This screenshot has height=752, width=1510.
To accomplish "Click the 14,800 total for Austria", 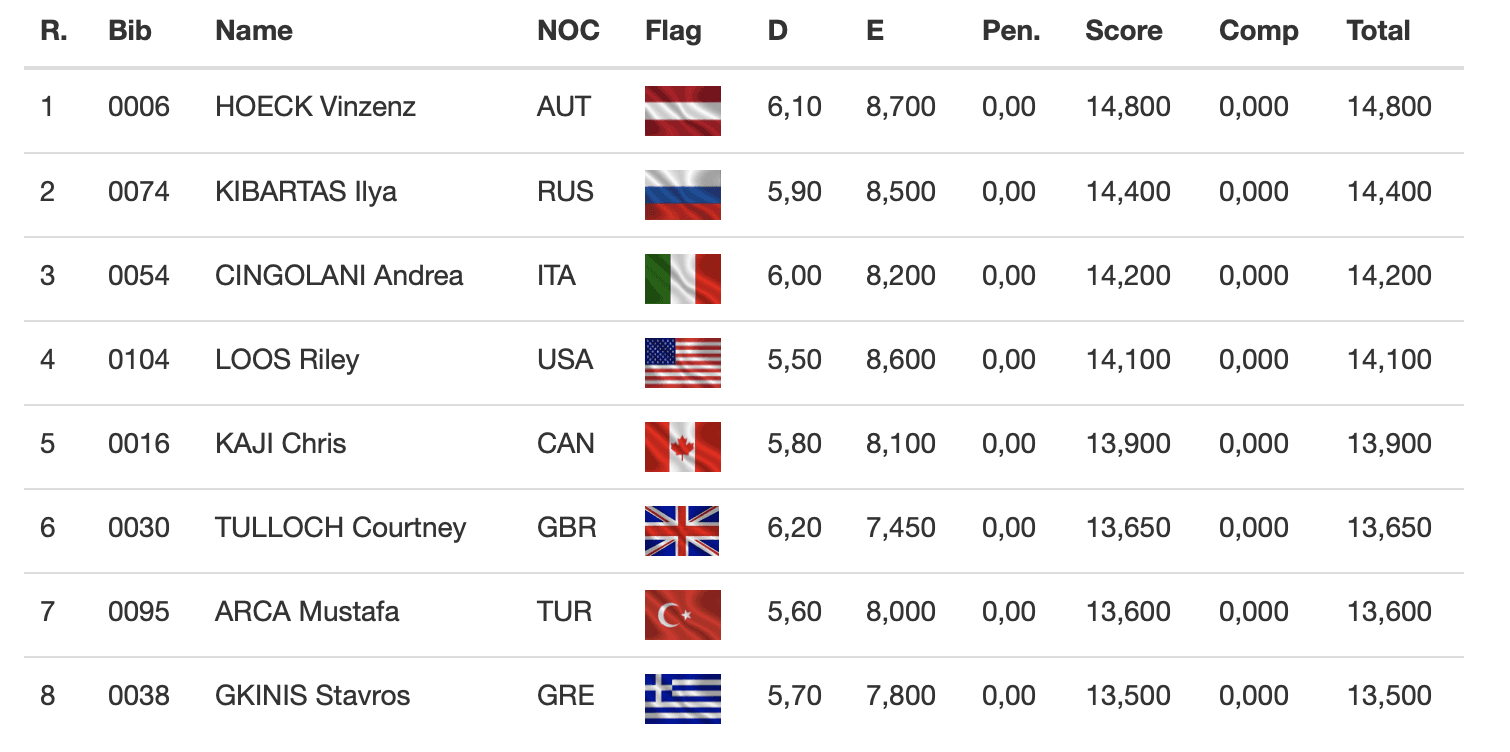I will 1389,107.
